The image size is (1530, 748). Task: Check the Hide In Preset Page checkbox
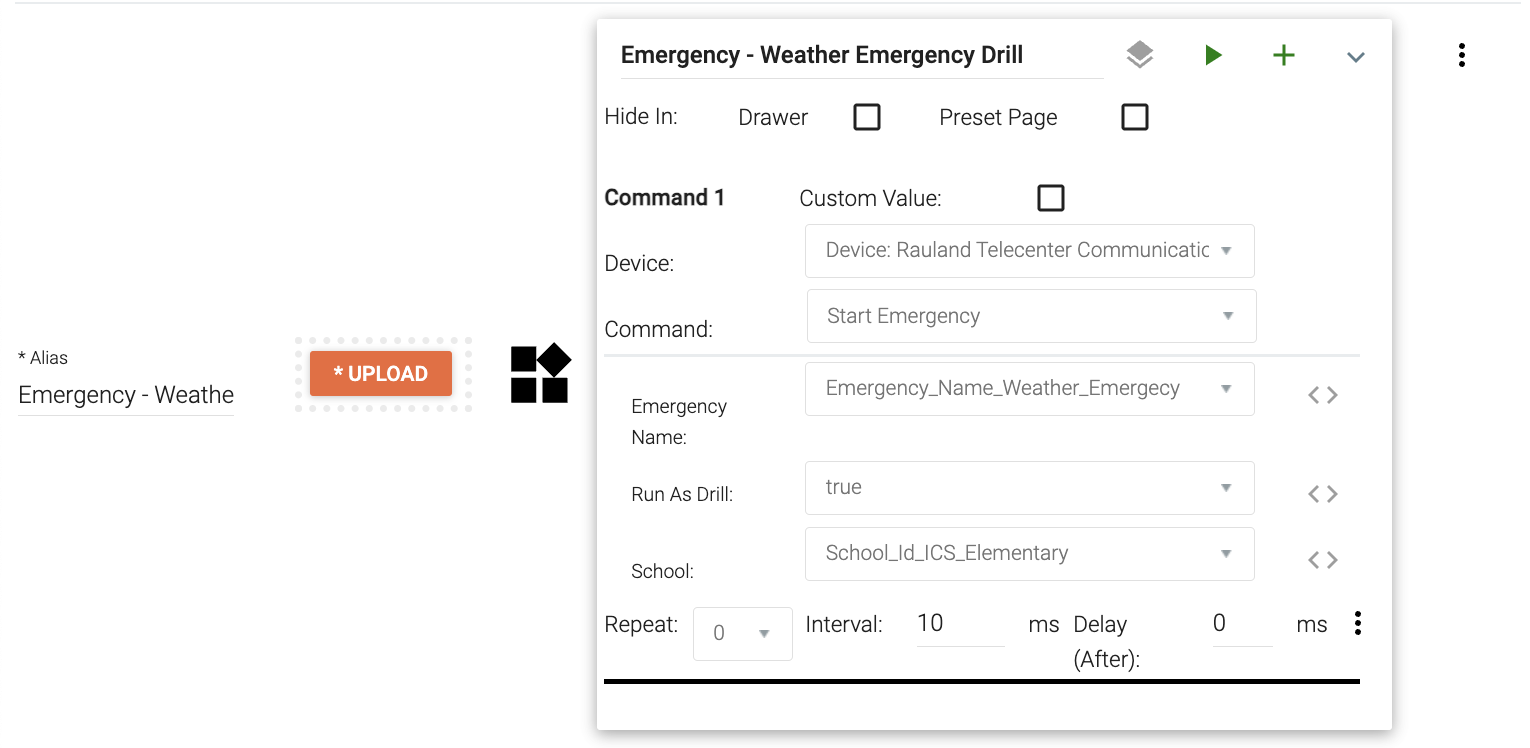coord(1135,118)
